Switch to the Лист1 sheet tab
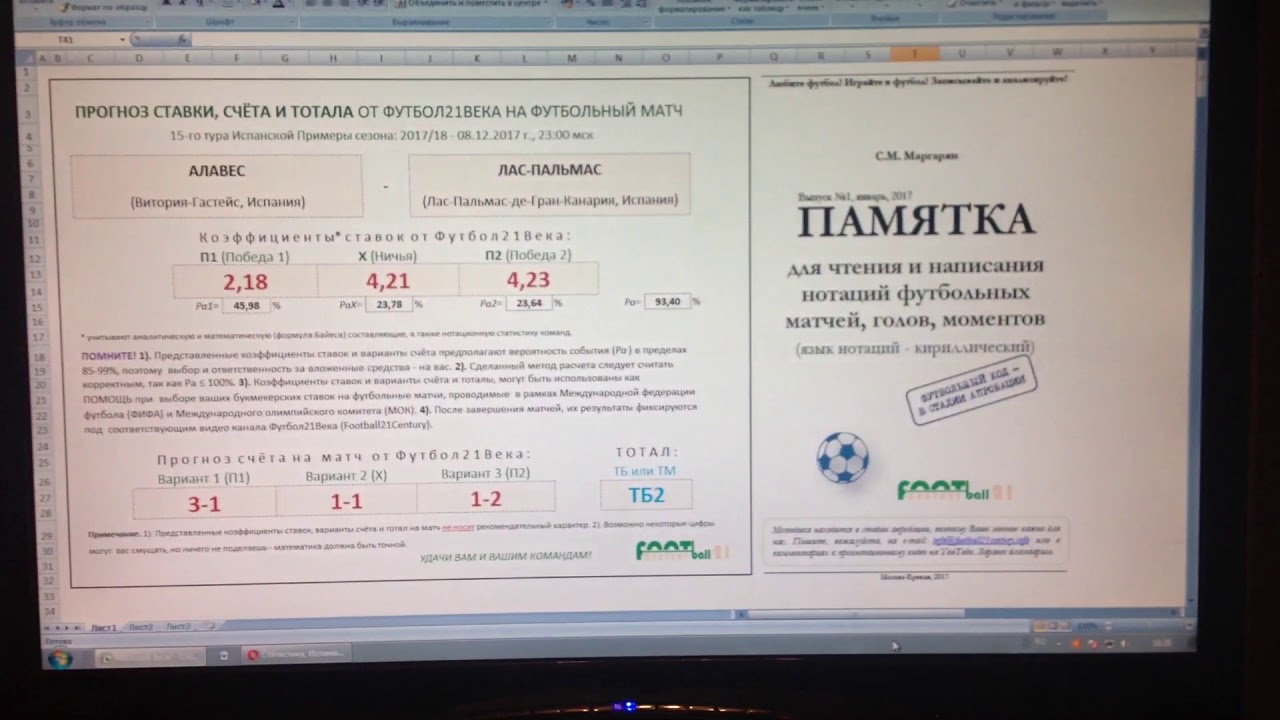Screen dimensions: 1280x720 pyautogui.click(x=104, y=628)
